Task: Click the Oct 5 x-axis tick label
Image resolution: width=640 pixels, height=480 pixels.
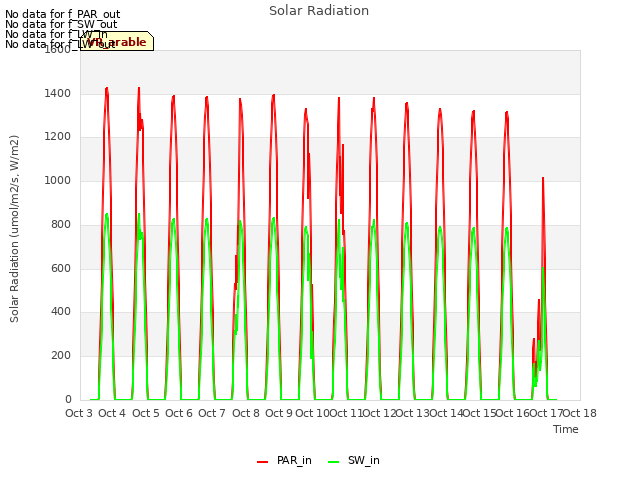Action: [x=146, y=413]
